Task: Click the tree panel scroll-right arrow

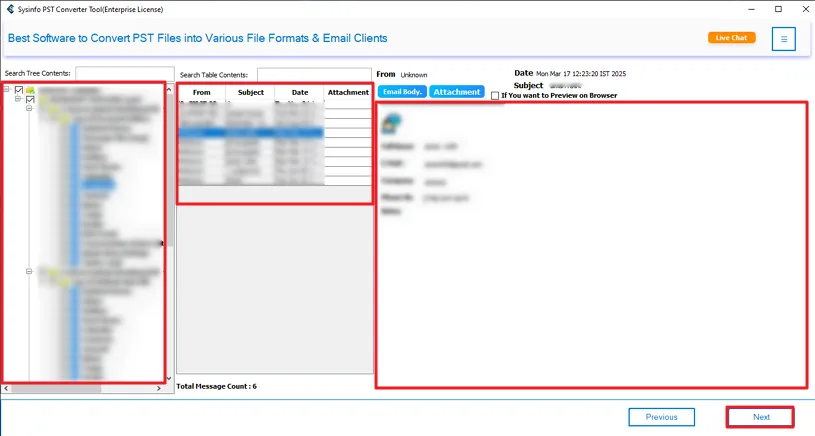Action: (x=159, y=388)
